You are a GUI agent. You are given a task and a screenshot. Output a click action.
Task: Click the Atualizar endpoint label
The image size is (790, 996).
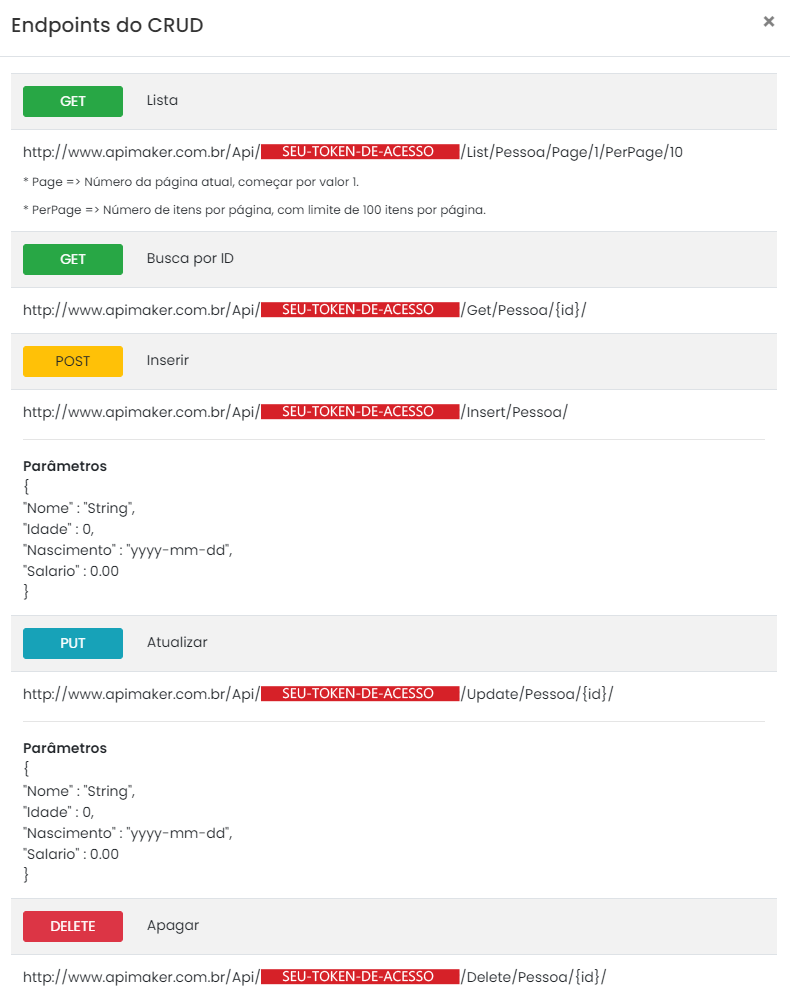(x=177, y=643)
